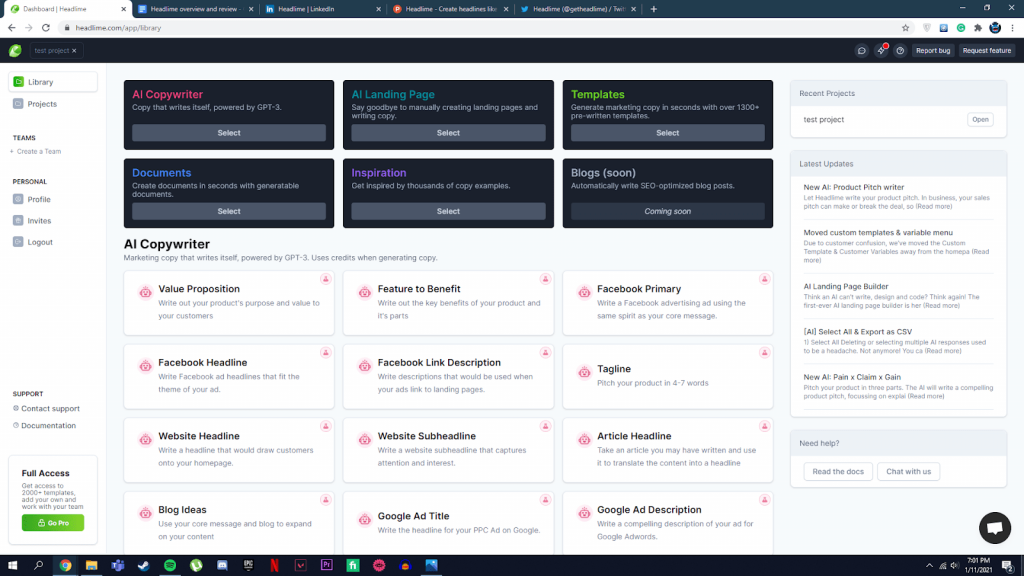The height and width of the screenshot is (576, 1024).
Task: Click the Create a Team link
Action: pos(36,152)
